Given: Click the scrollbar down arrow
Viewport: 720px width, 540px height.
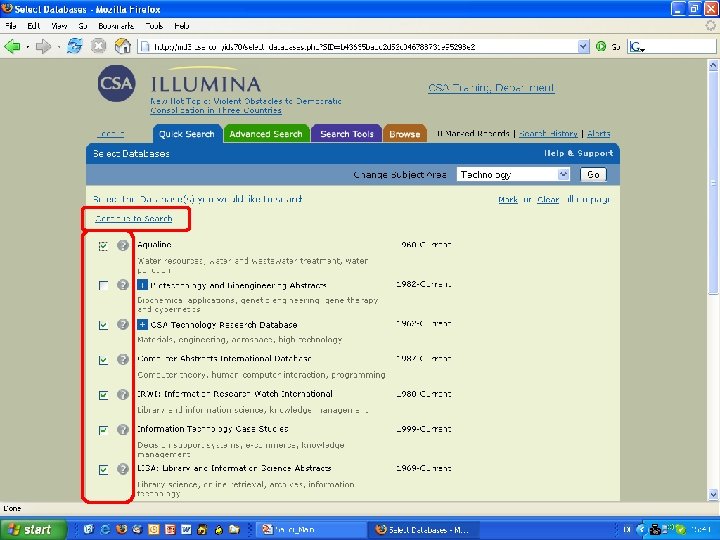Looking at the screenshot, I should click(713, 495).
